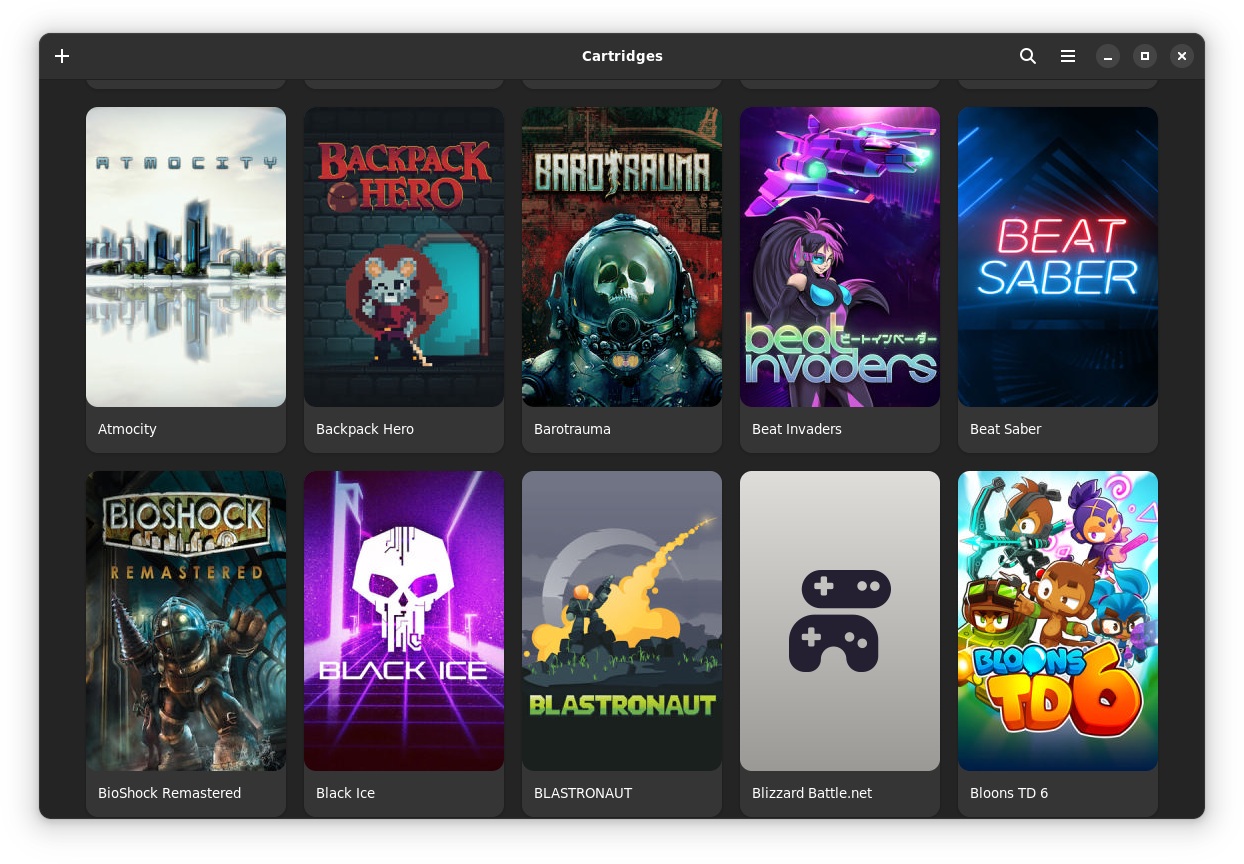Click the plus icon to add game
The height and width of the screenshot is (864, 1244).
pos(62,56)
